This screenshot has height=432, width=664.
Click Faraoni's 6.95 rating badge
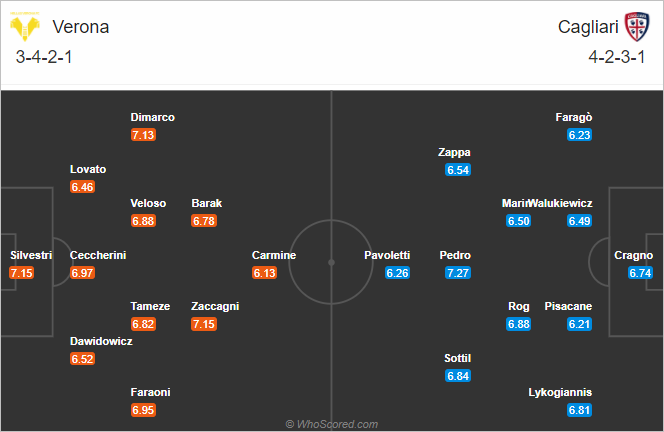pyautogui.click(x=143, y=411)
